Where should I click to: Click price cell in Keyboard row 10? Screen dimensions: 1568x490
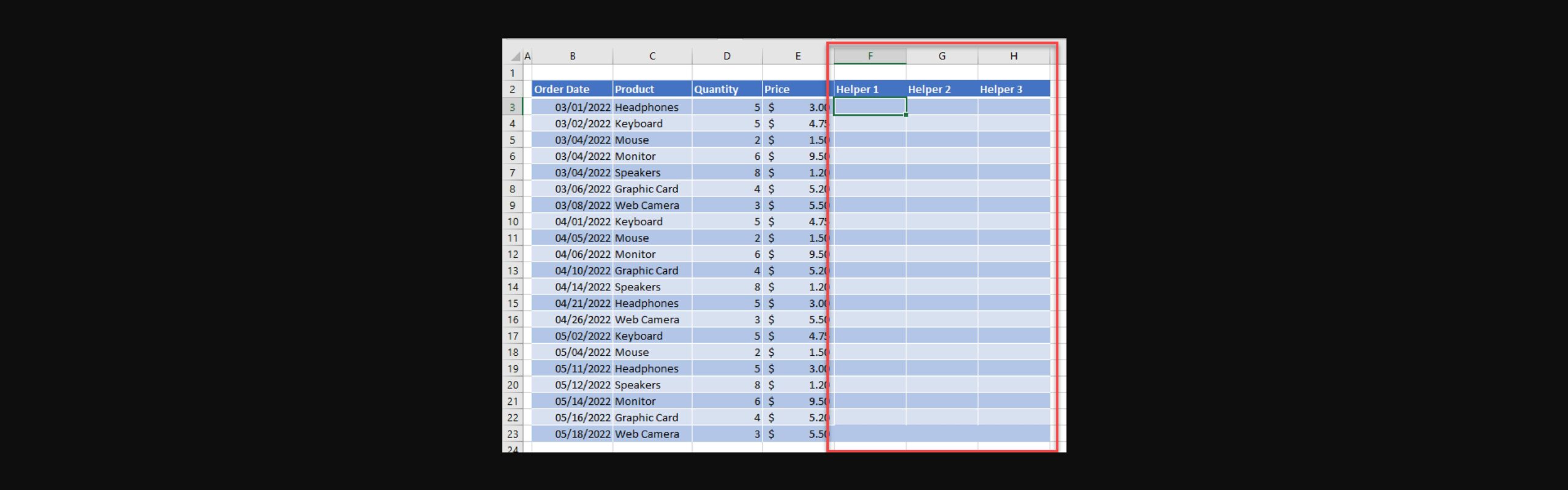(x=797, y=222)
